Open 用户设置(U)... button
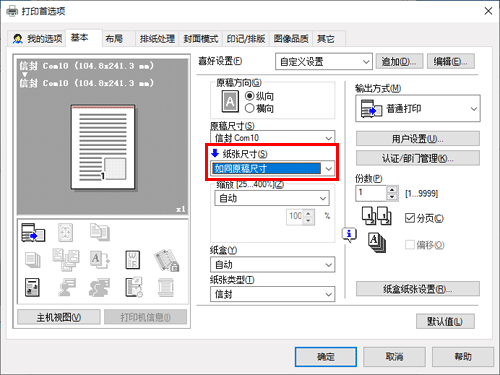The image size is (500, 375). (x=418, y=138)
